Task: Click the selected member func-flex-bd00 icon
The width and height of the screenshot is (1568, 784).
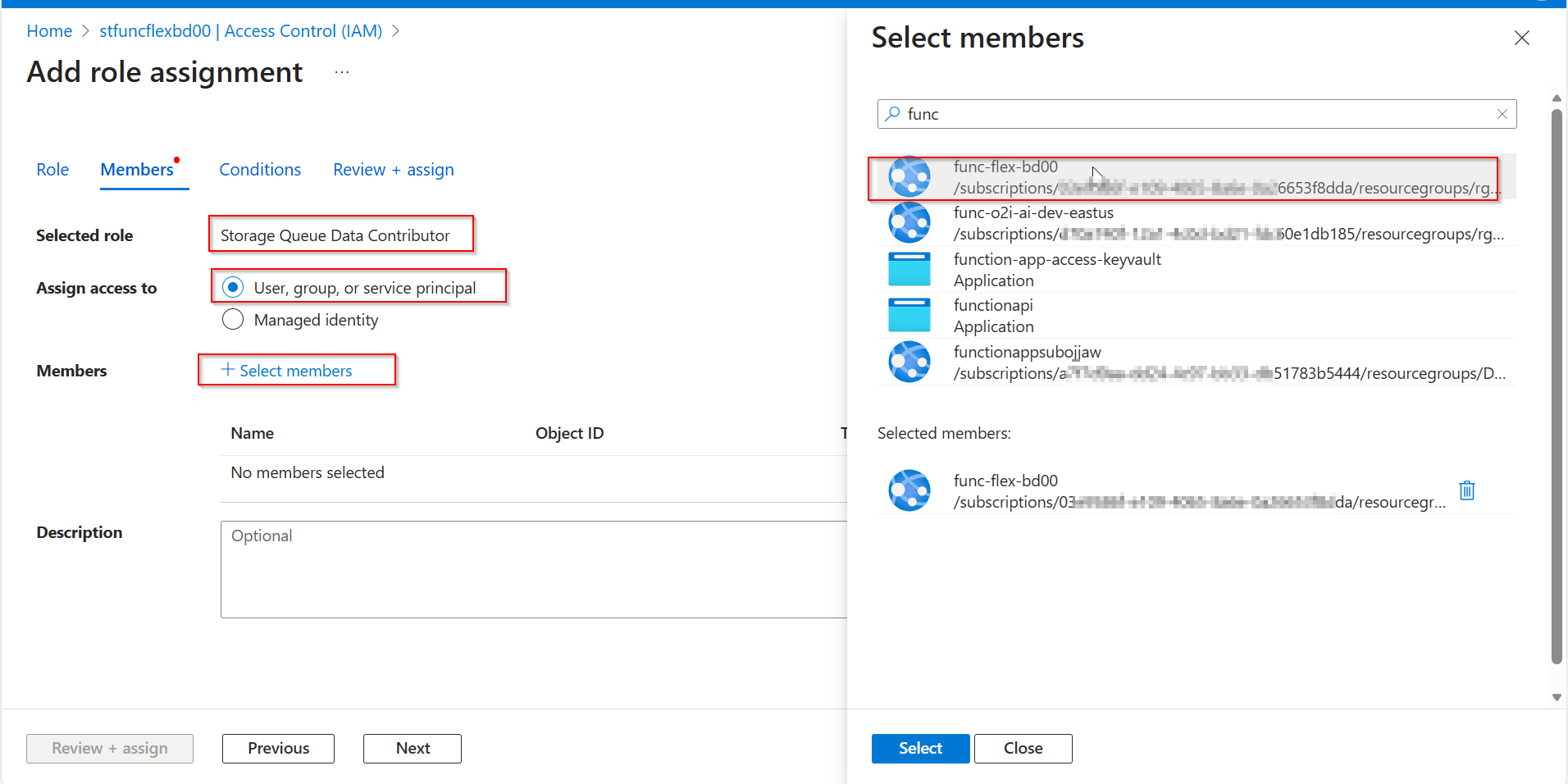Action: coord(909,490)
